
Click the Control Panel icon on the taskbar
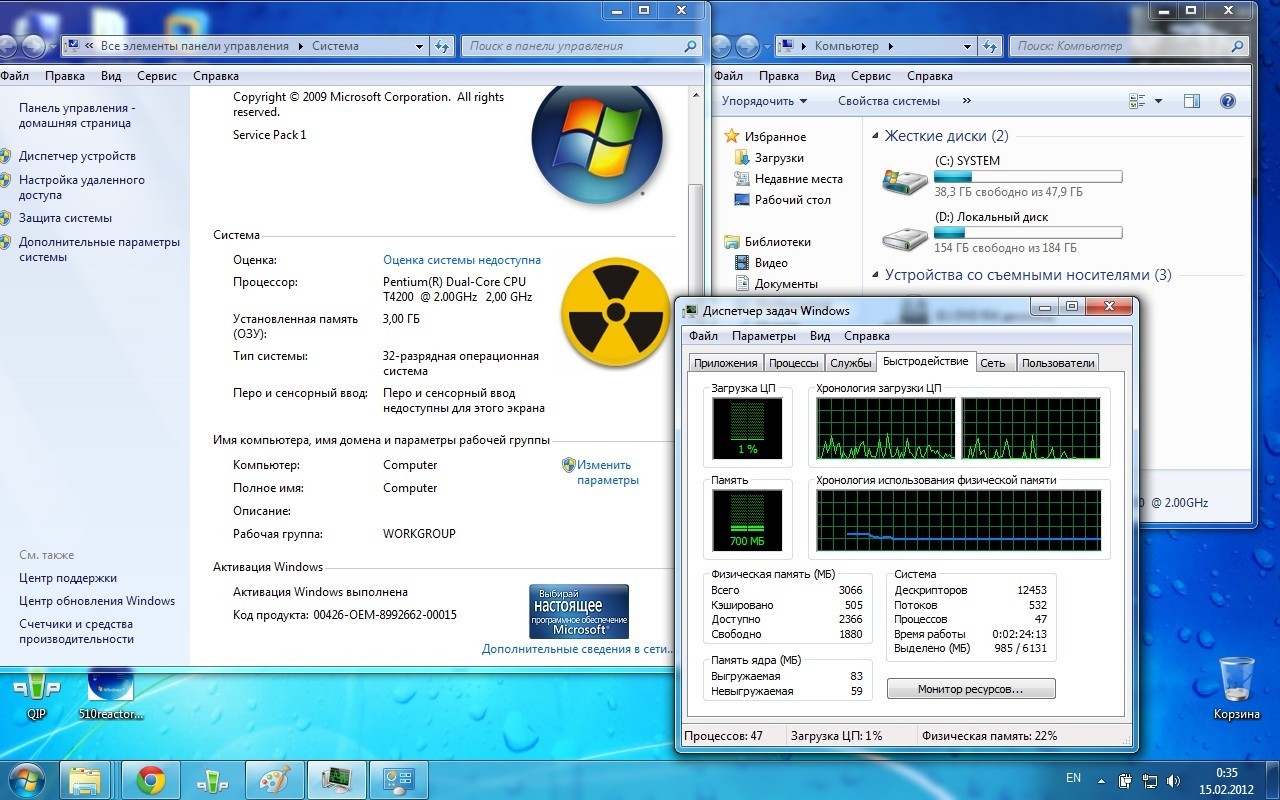point(398,780)
